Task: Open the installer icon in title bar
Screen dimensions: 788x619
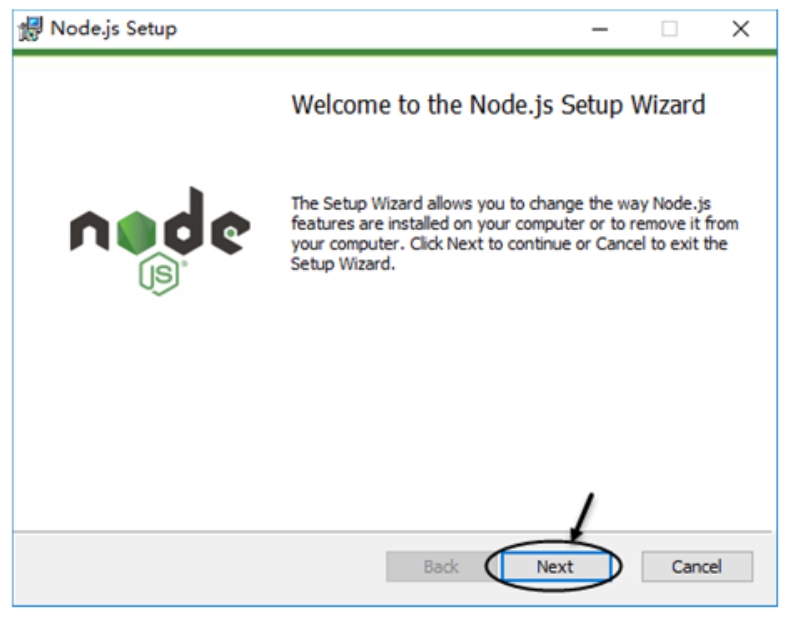Action: [x=31, y=29]
